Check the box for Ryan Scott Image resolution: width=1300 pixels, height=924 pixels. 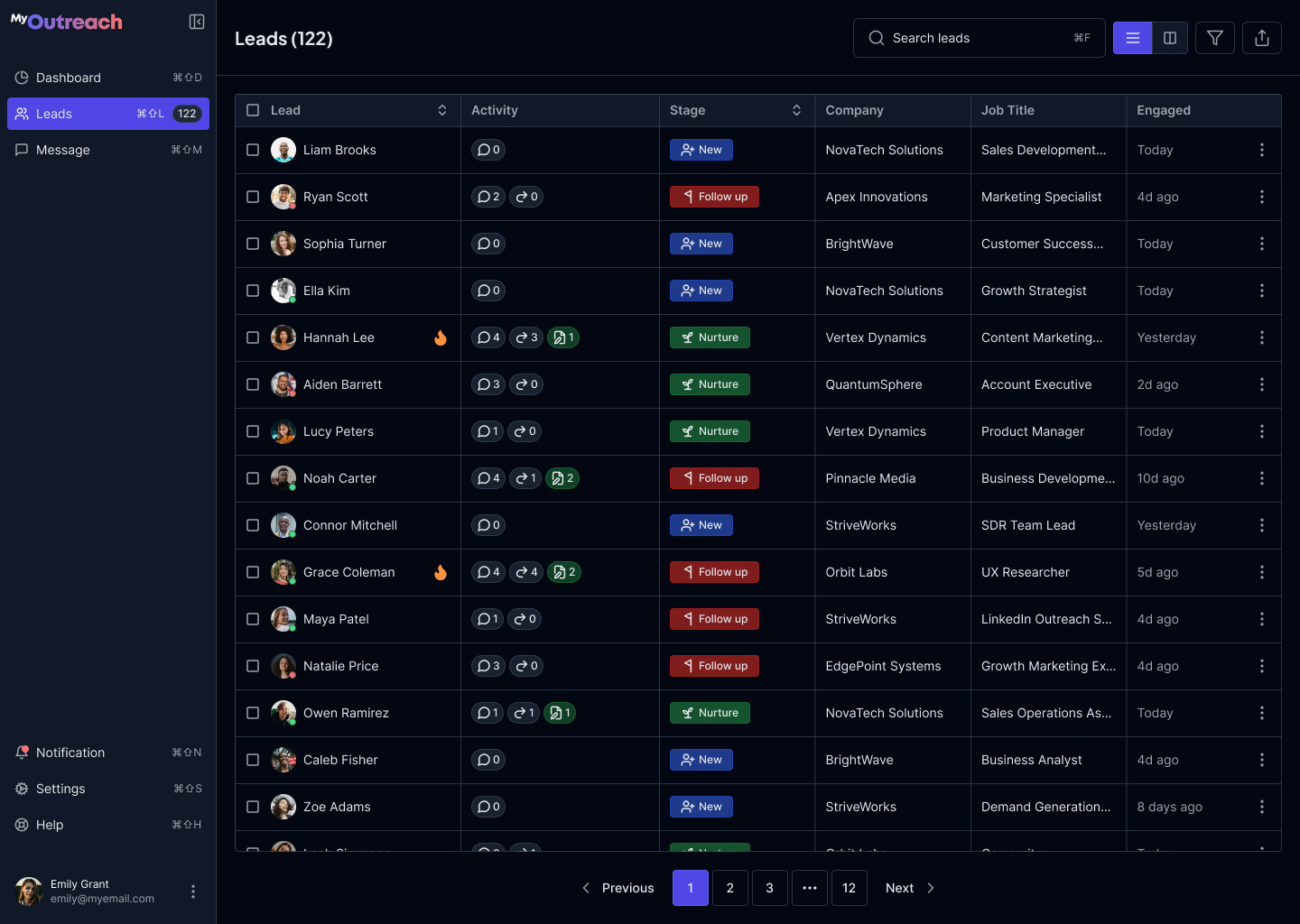click(253, 197)
